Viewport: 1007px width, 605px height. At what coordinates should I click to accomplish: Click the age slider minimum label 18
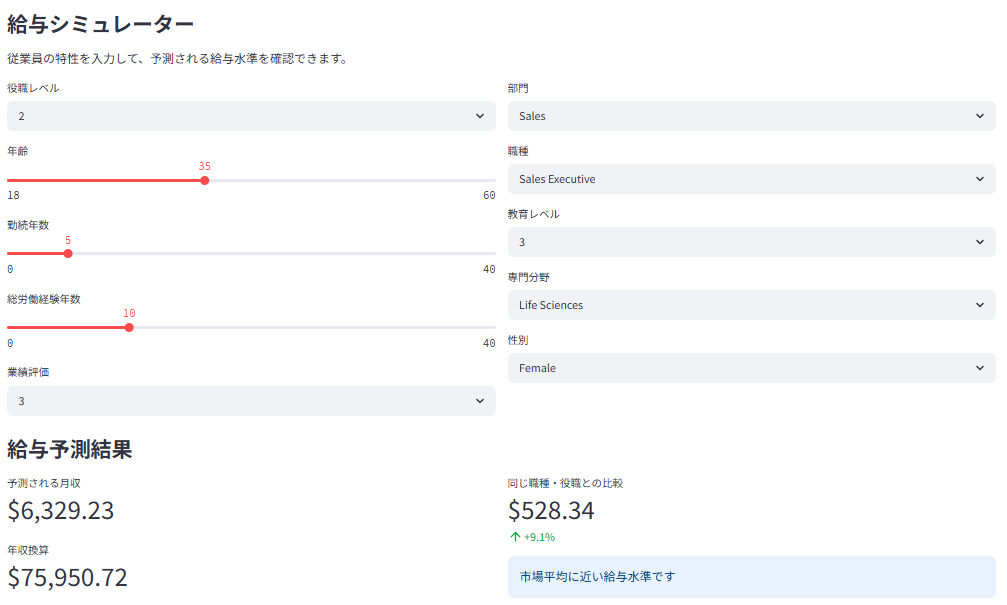click(x=13, y=195)
